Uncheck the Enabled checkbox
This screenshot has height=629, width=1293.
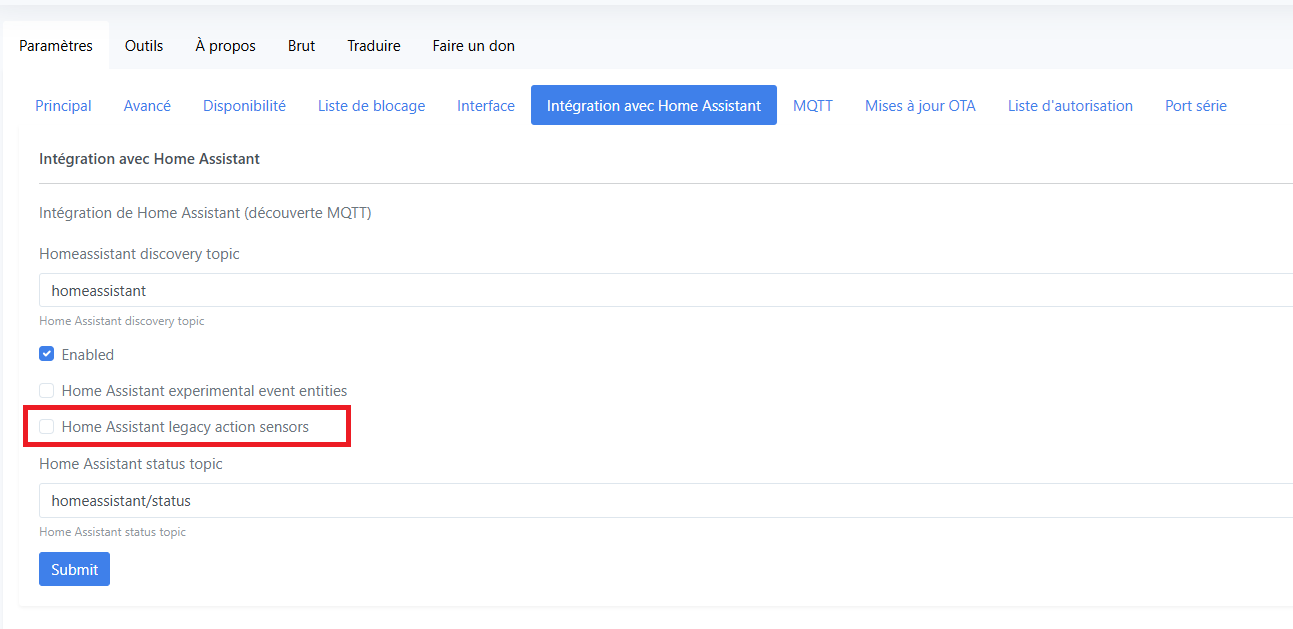[x=46, y=354]
